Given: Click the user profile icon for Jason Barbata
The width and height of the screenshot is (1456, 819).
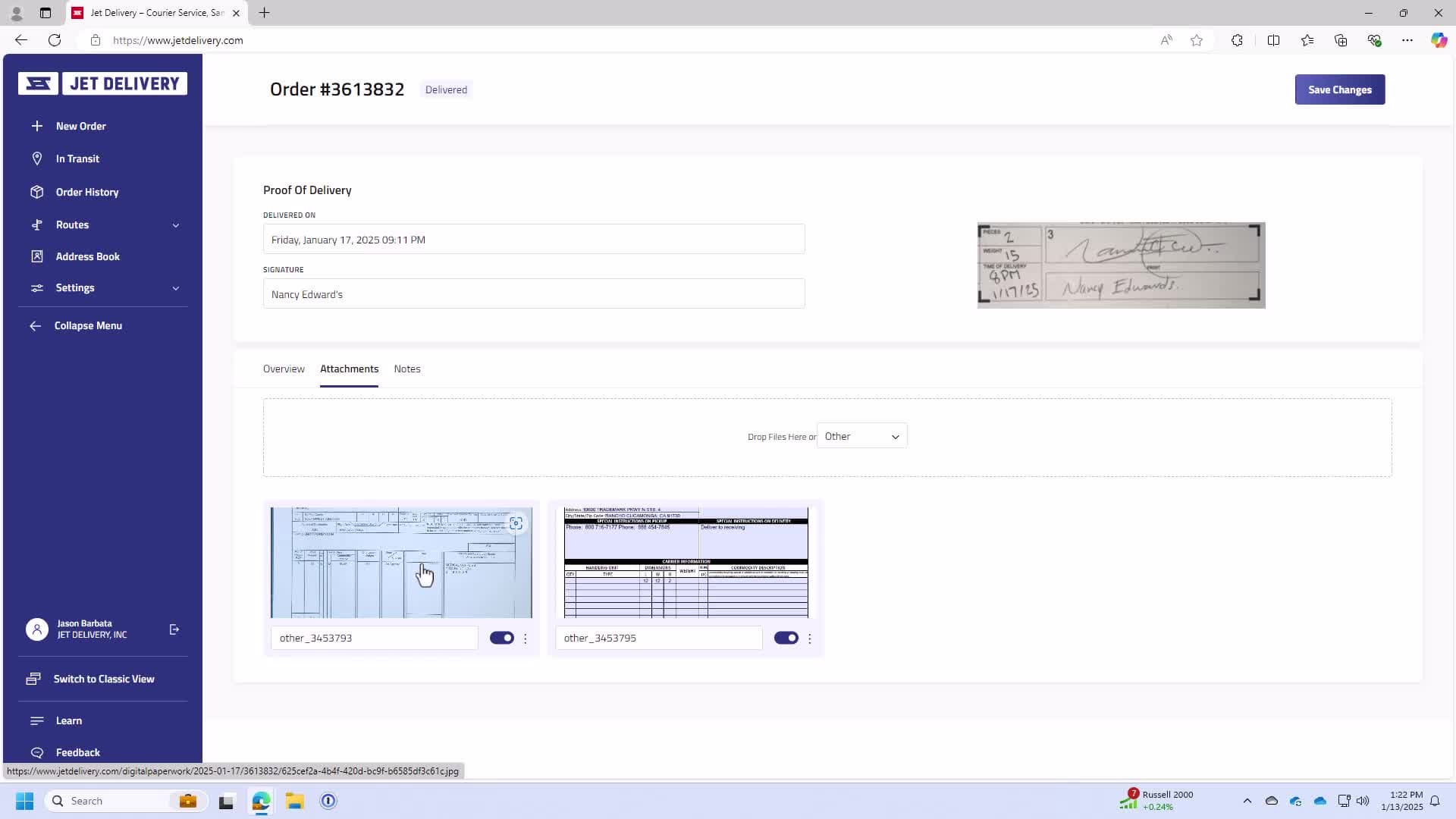Looking at the screenshot, I should 36,628.
